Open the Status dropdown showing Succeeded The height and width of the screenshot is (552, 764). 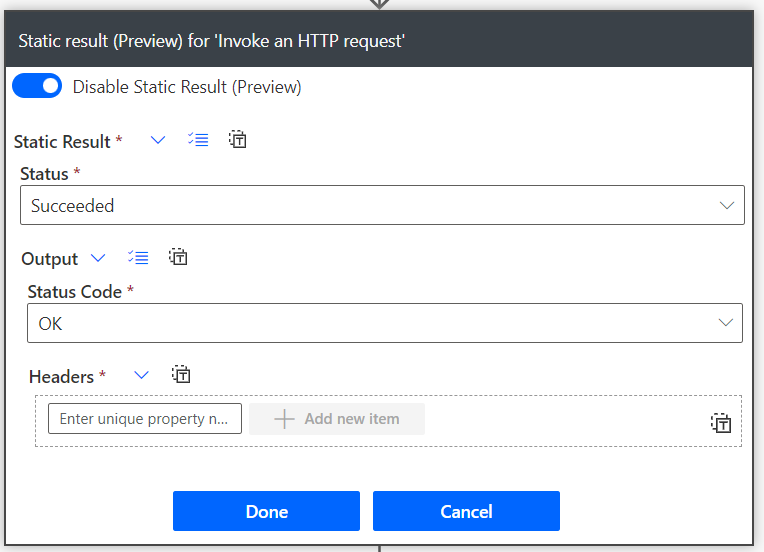(x=382, y=206)
